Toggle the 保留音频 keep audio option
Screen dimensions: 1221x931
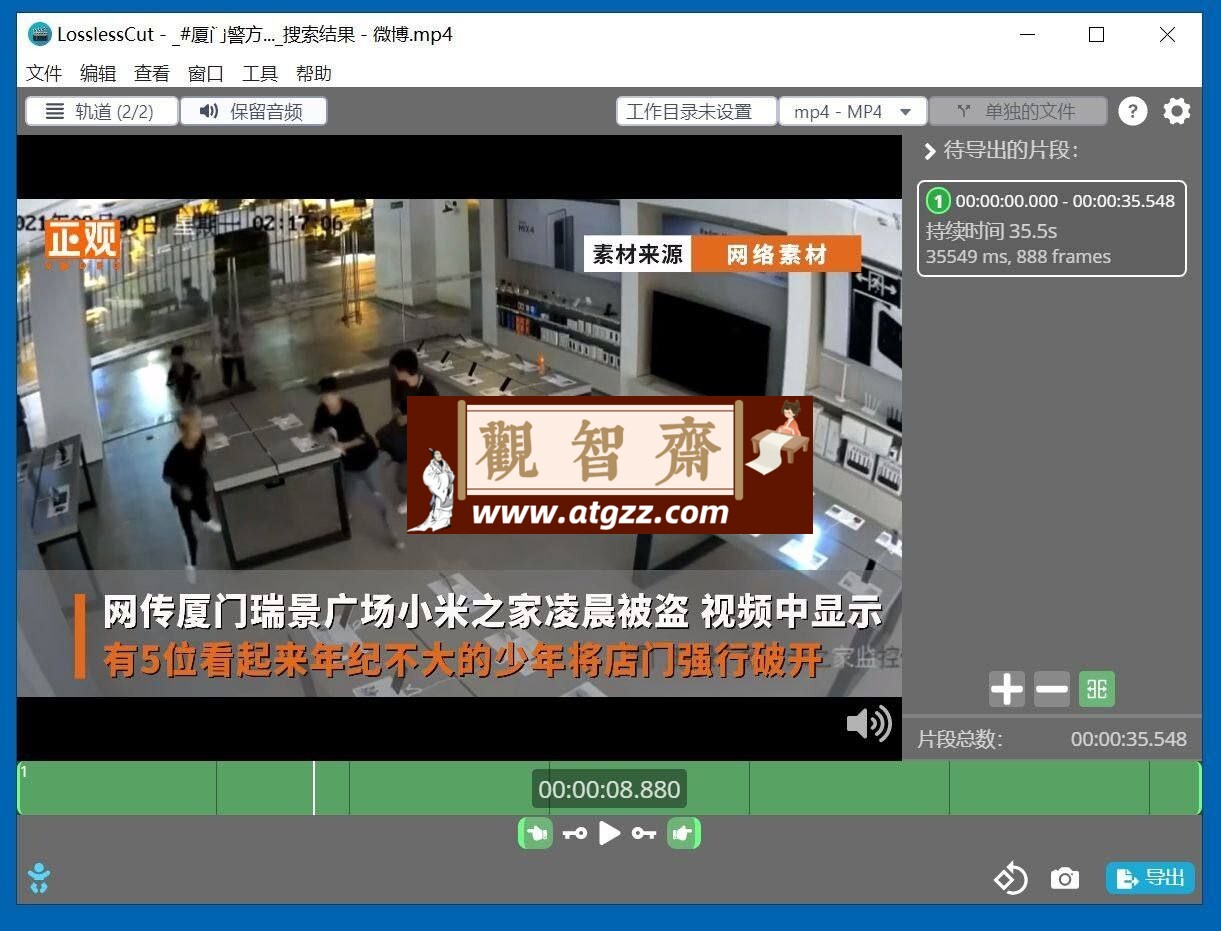tap(254, 111)
